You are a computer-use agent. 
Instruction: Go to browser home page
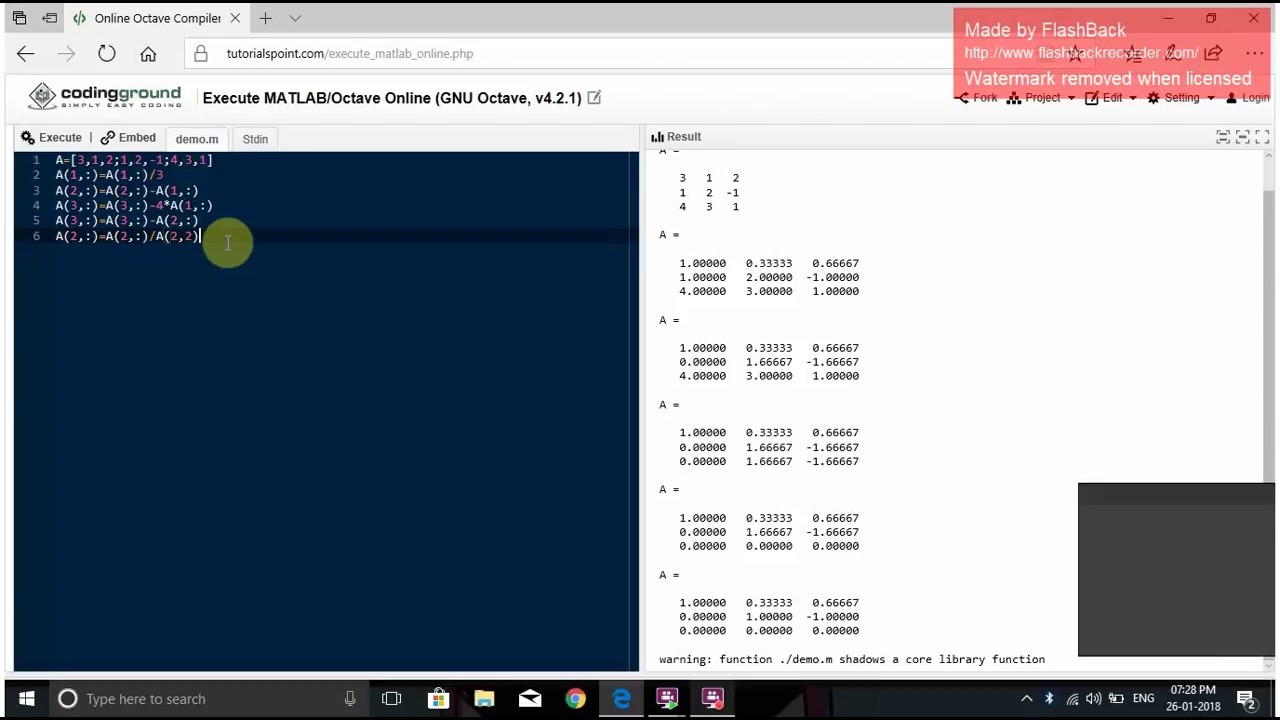(148, 54)
